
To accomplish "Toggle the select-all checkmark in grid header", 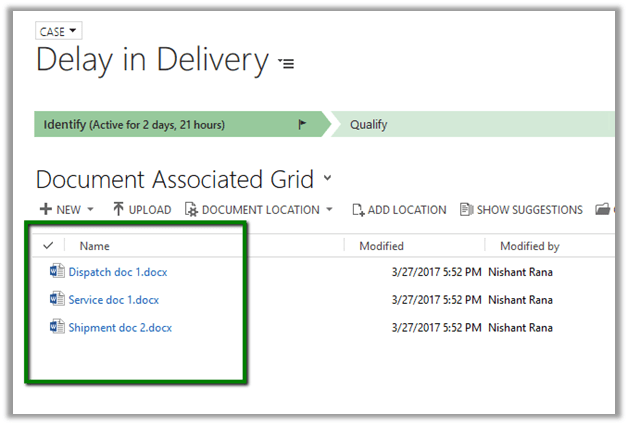I will (x=48, y=246).
